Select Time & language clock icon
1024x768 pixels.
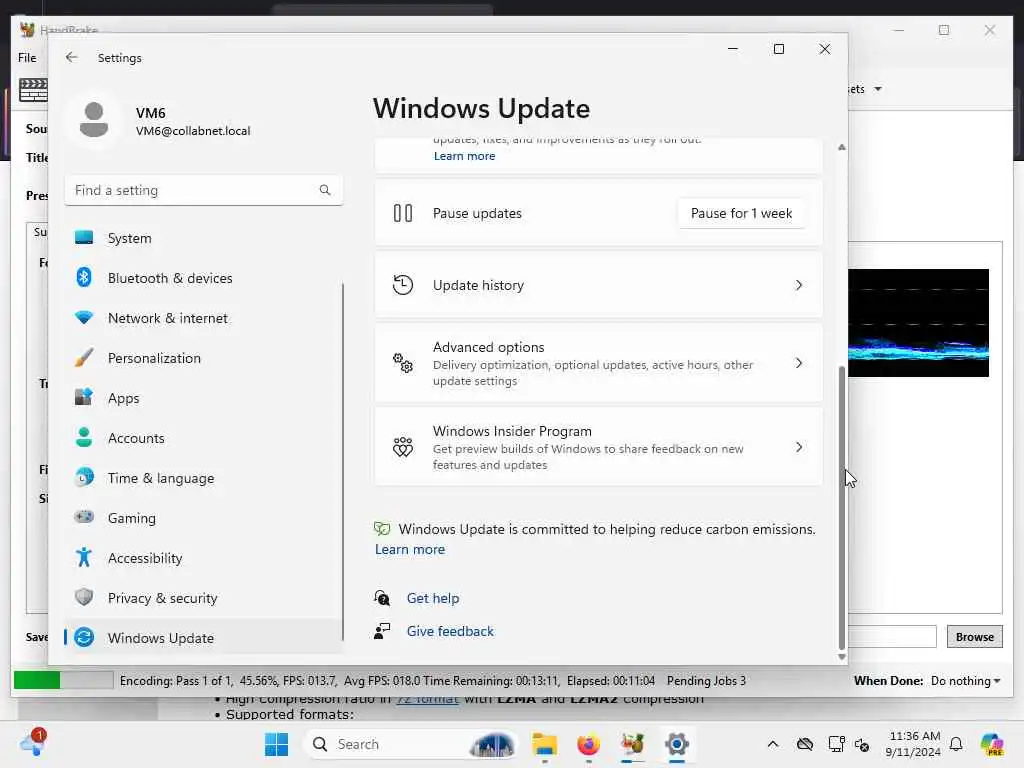coord(84,477)
